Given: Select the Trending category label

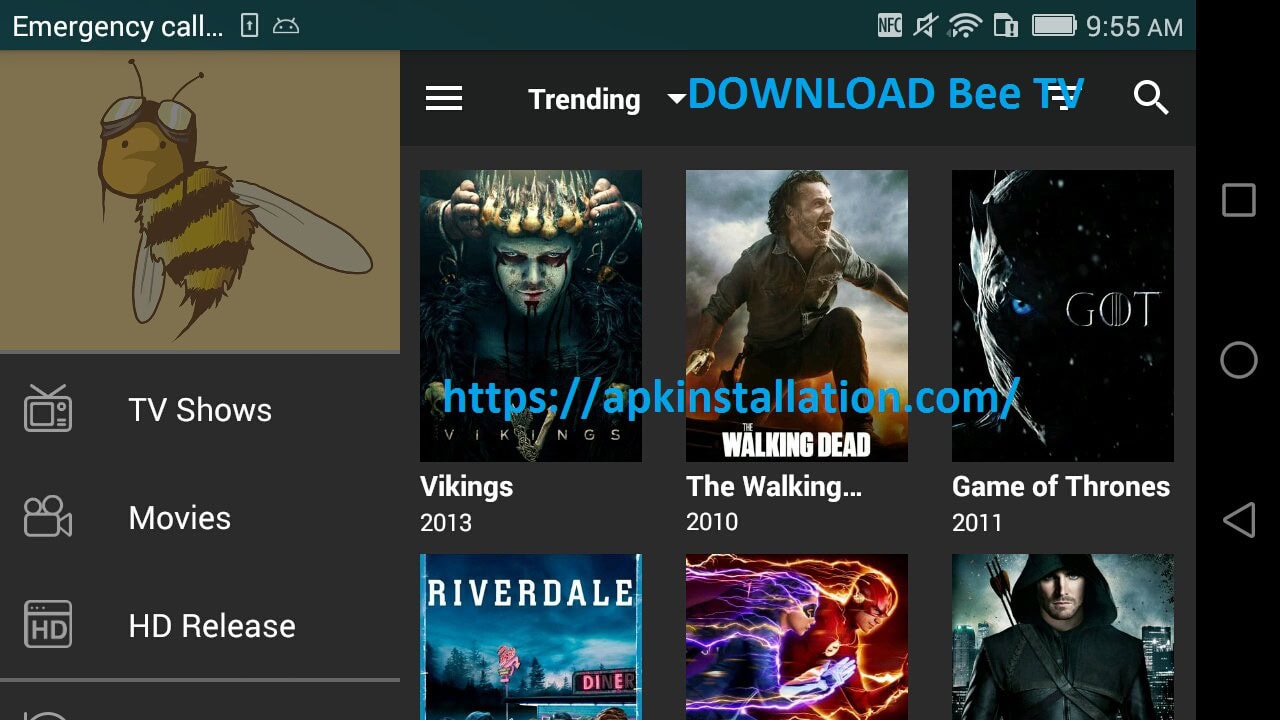Looking at the screenshot, I should (x=584, y=99).
